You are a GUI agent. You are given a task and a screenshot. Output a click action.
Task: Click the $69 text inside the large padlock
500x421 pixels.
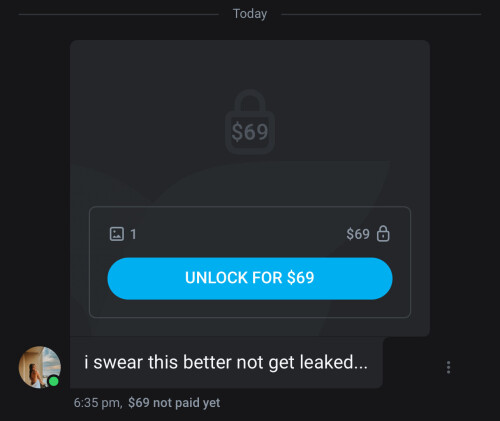pyautogui.click(x=250, y=132)
